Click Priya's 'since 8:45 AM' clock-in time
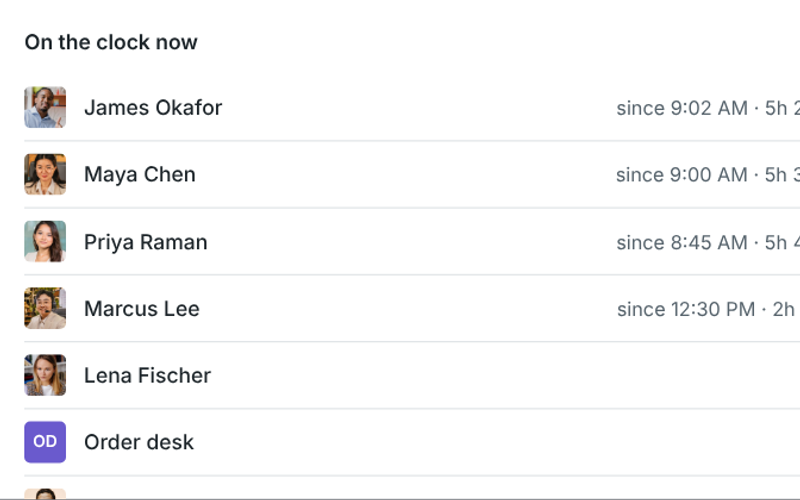Viewport: 800px width, 500px height. click(682, 243)
